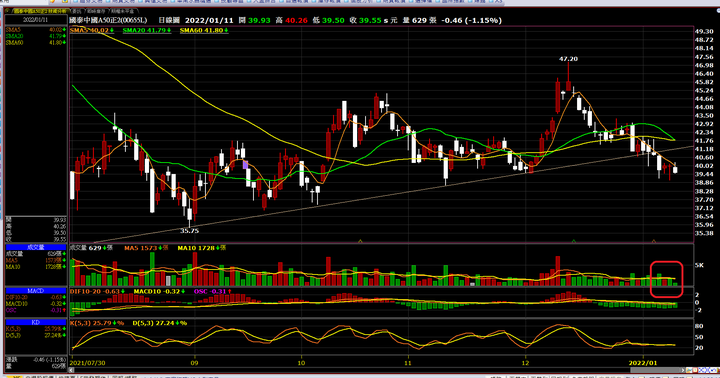The image size is (720, 378).
Task: Click header change -0.46 (-1.15%)
Action: [x=471, y=20]
